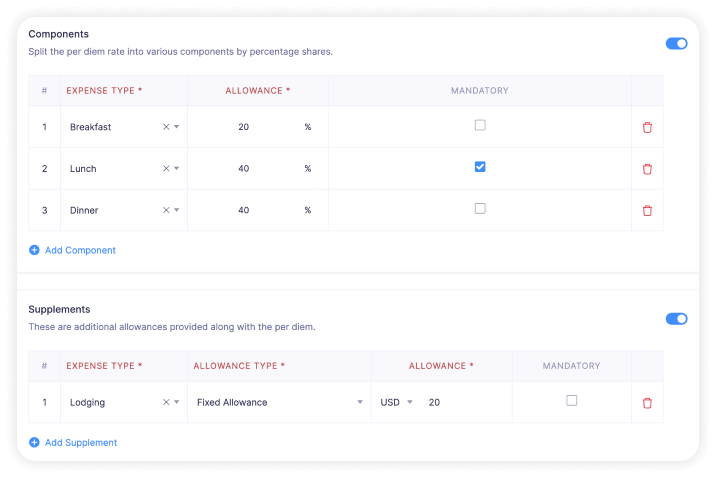Check the Mandatory box for Breakfast
716x478 pixels.
click(x=480, y=125)
